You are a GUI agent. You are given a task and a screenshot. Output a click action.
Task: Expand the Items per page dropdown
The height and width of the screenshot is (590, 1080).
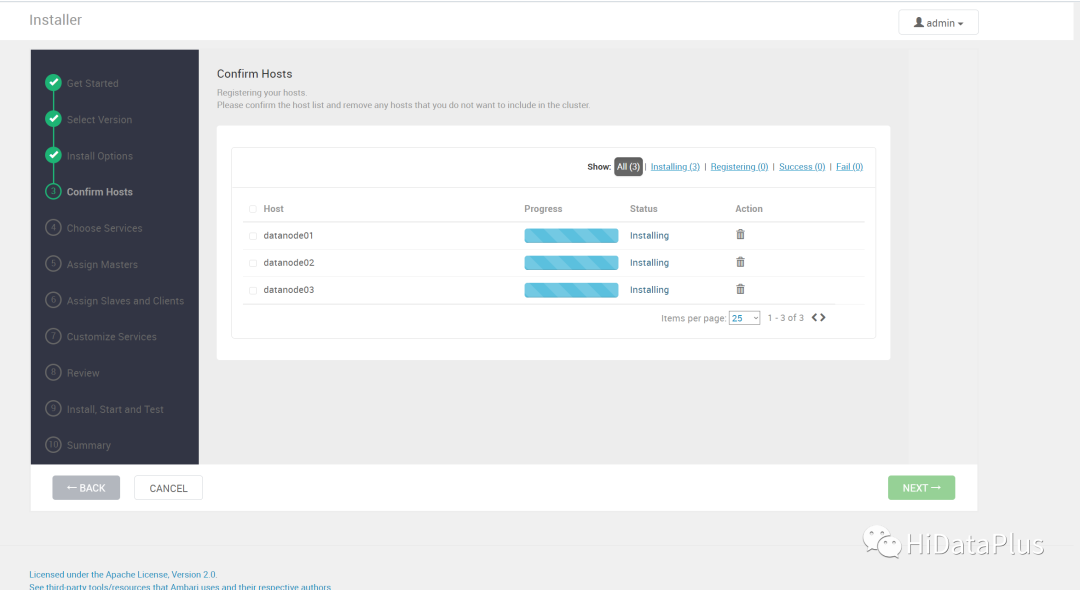[x=744, y=318]
